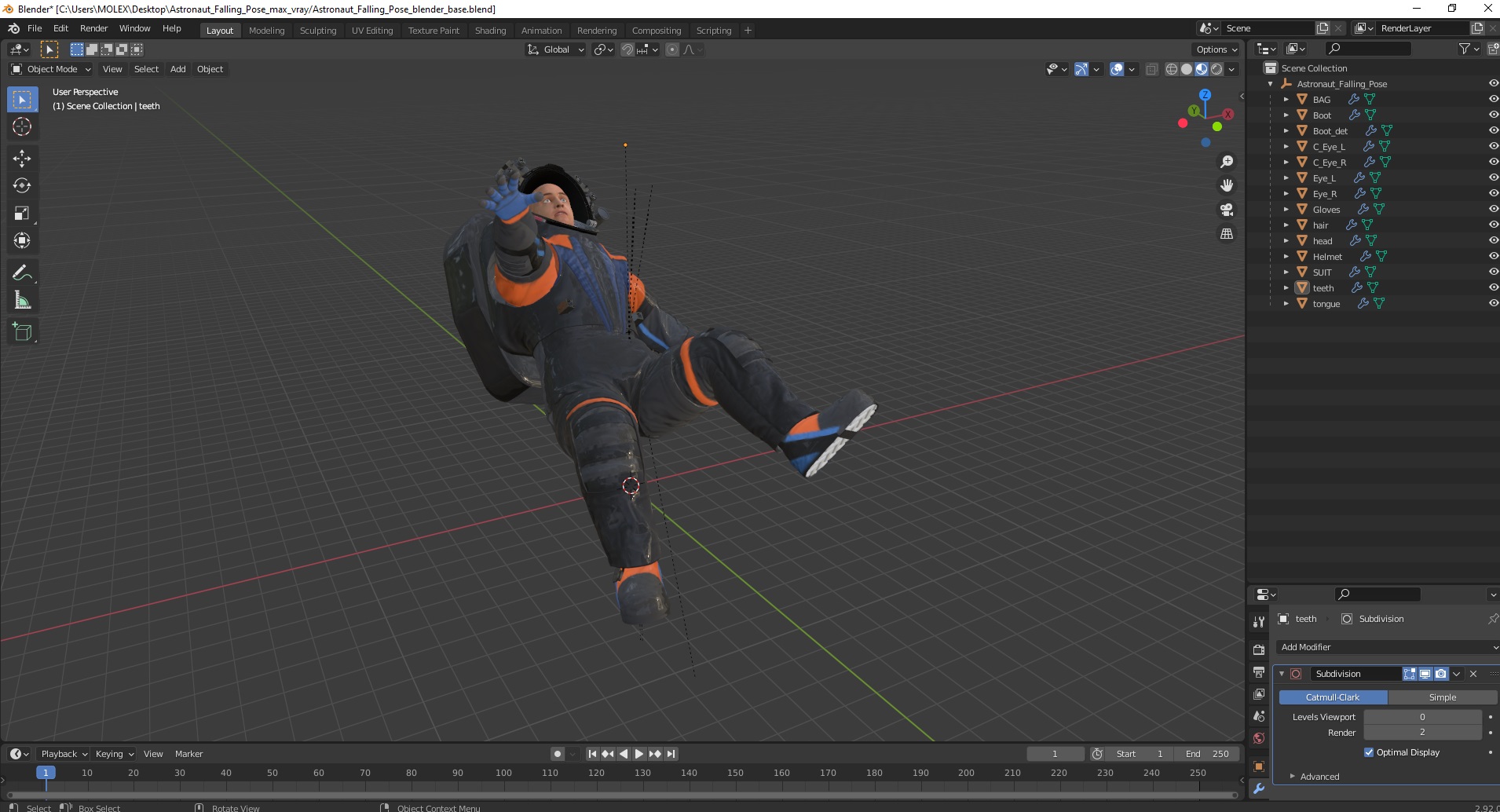Click the Zoom view magnifier icon
The height and width of the screenshot is (812, 1500).
1226,162
